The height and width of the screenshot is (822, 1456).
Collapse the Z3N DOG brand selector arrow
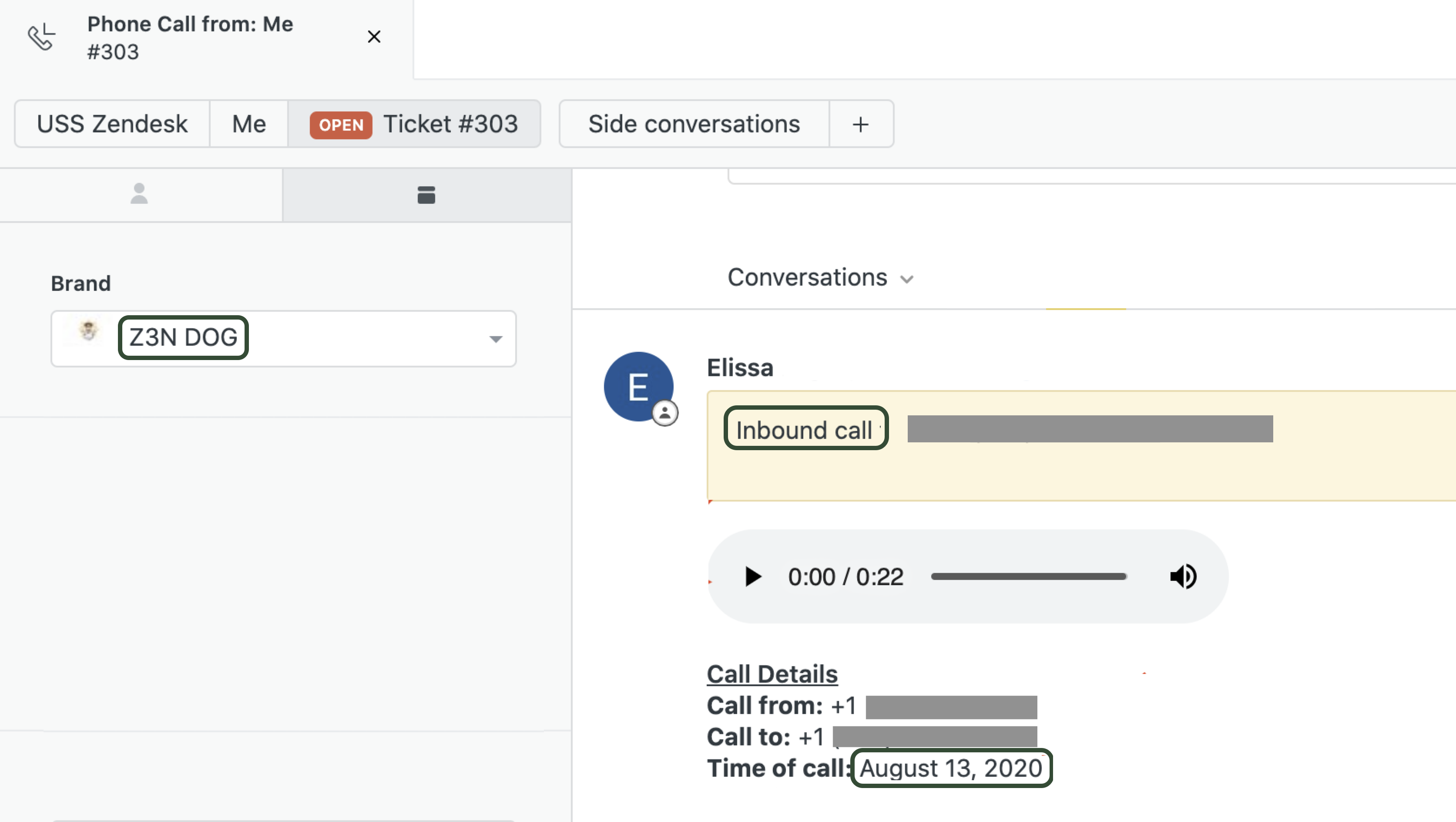point(496,339)
